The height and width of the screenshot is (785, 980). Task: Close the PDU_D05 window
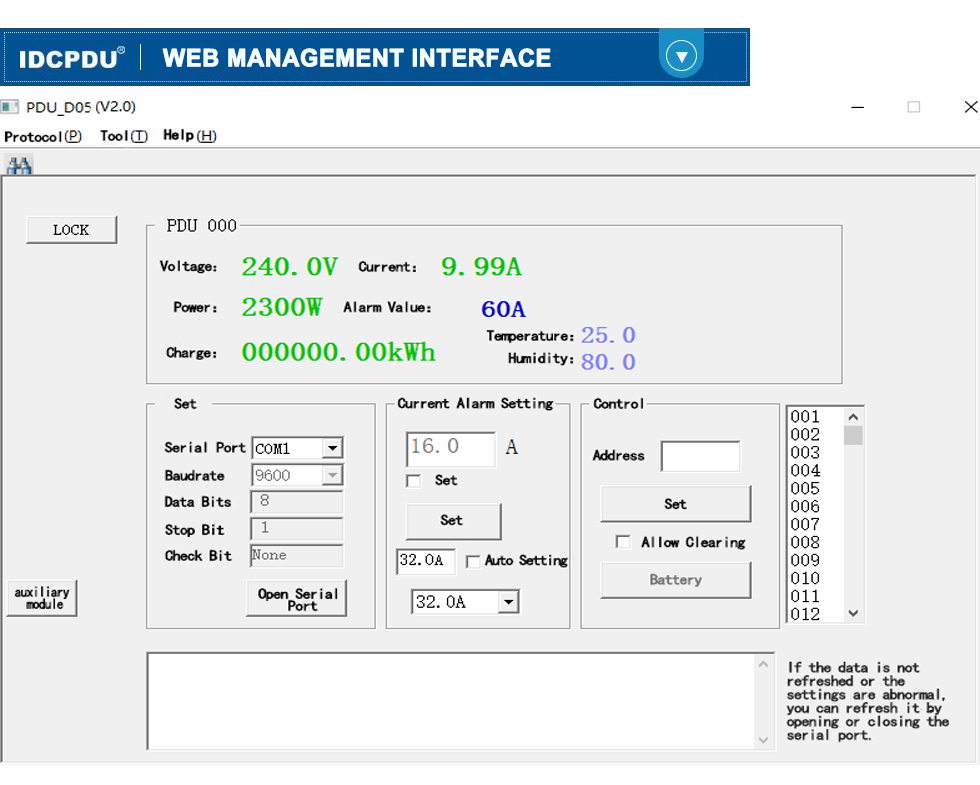[x=971, y=107]
